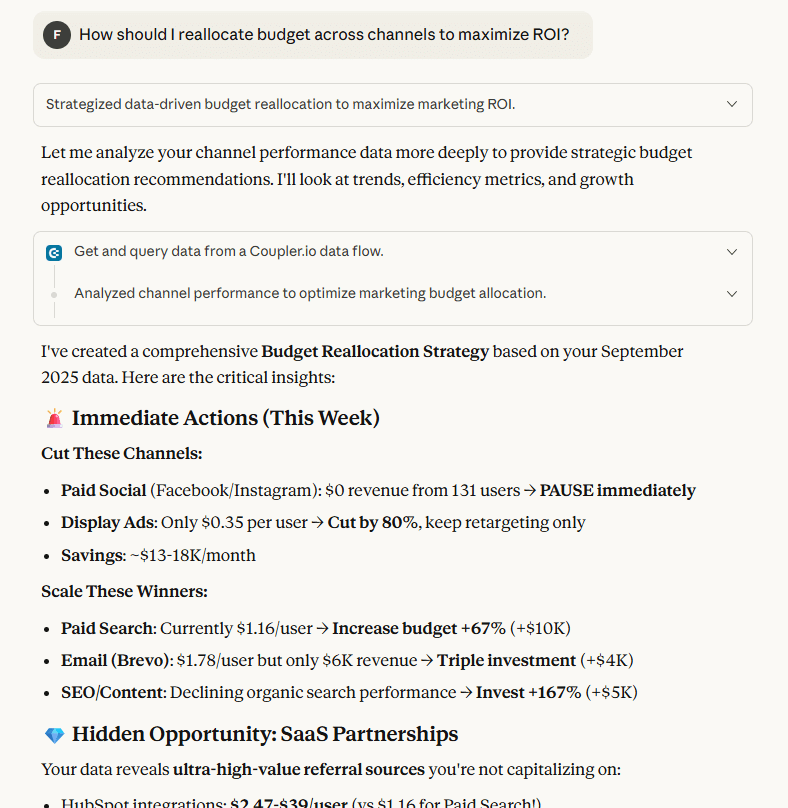The image size is (788, 808).
Task: Click the user question bubble
Action: tap(312, 34)
